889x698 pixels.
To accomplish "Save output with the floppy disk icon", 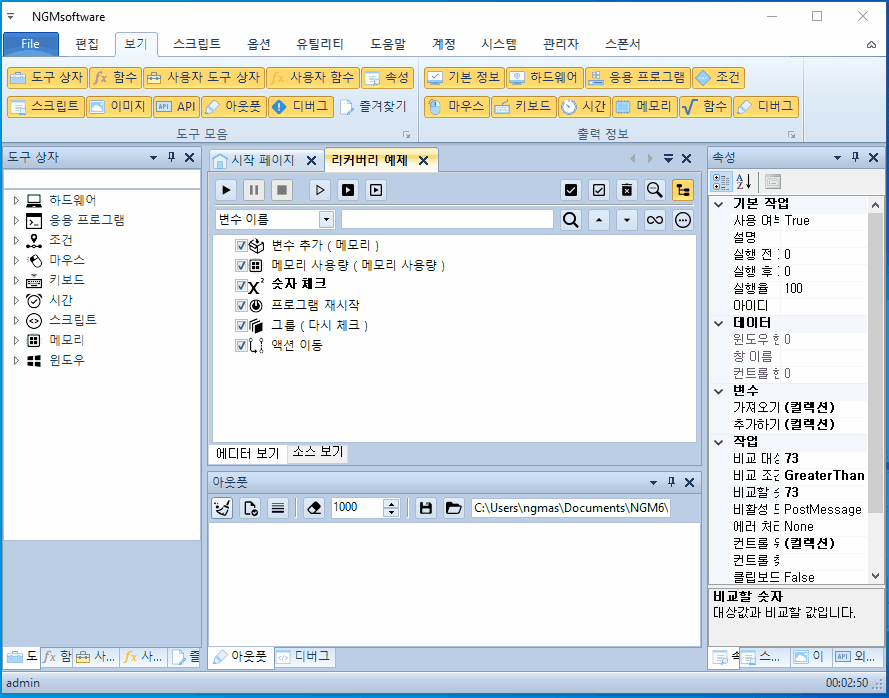I will click(x=426, y=508).
